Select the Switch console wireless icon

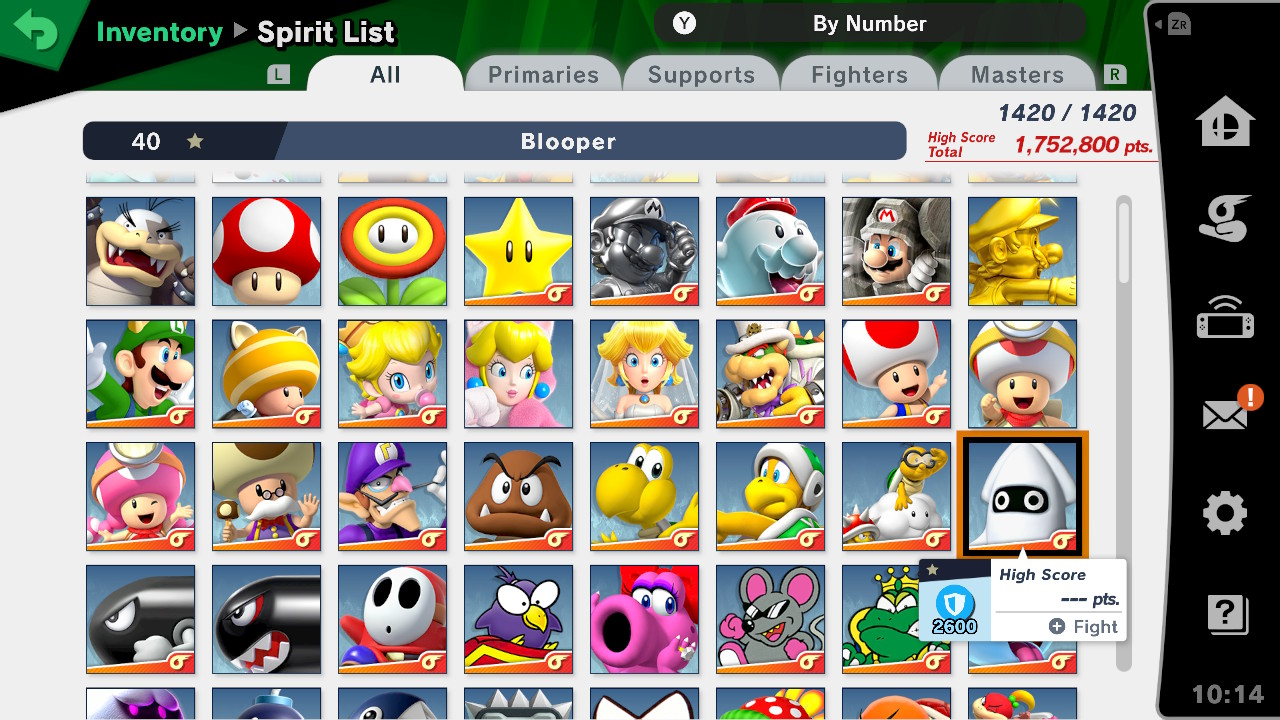1225,317
